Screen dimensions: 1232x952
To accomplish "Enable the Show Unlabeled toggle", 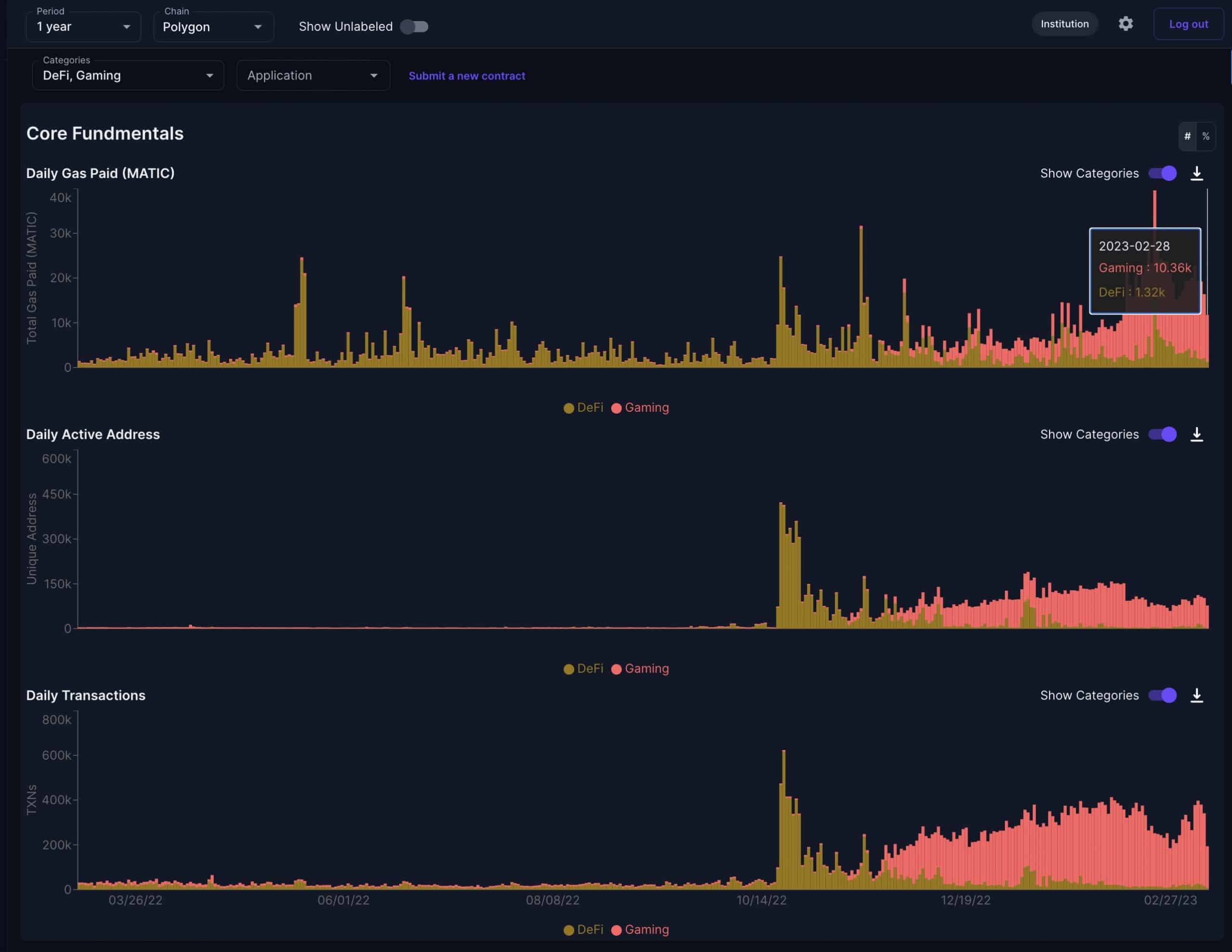I will [x=414, y=26].
